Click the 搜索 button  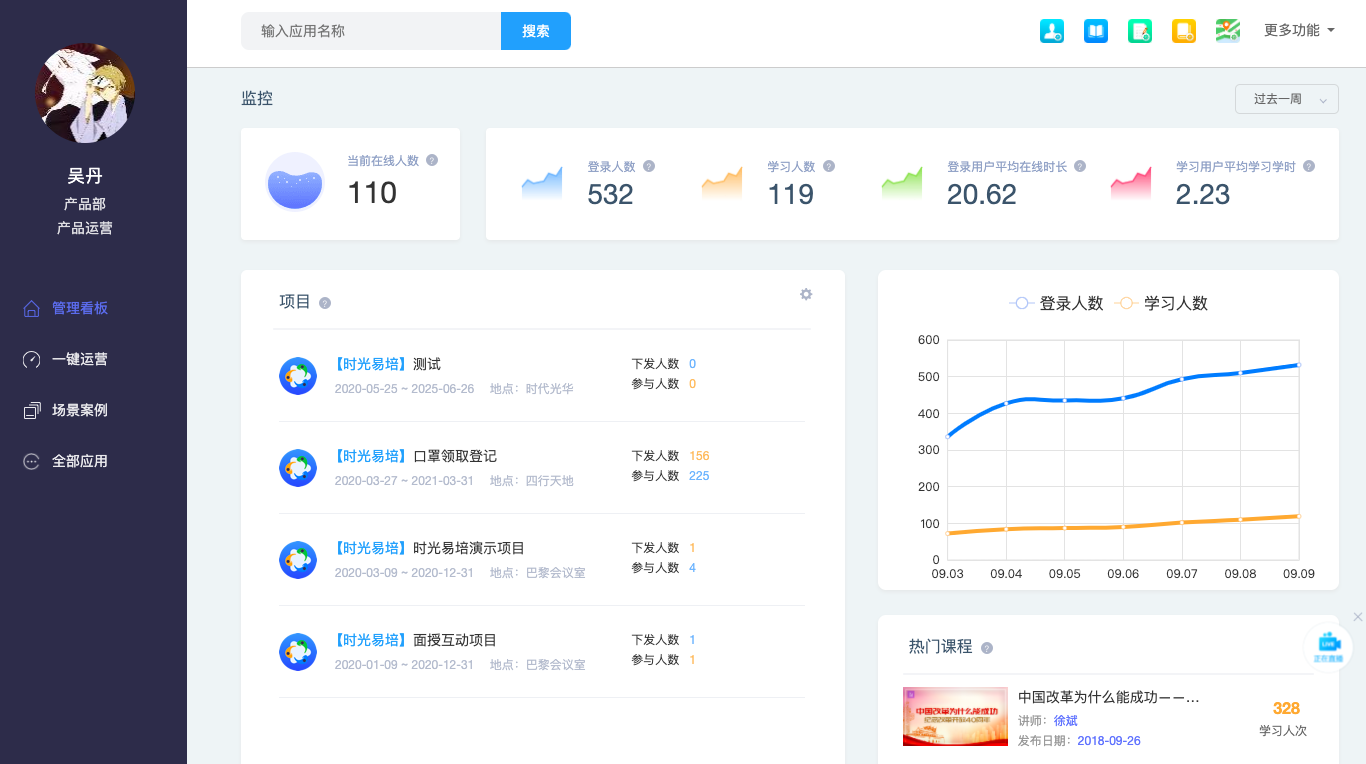[536, 31]
